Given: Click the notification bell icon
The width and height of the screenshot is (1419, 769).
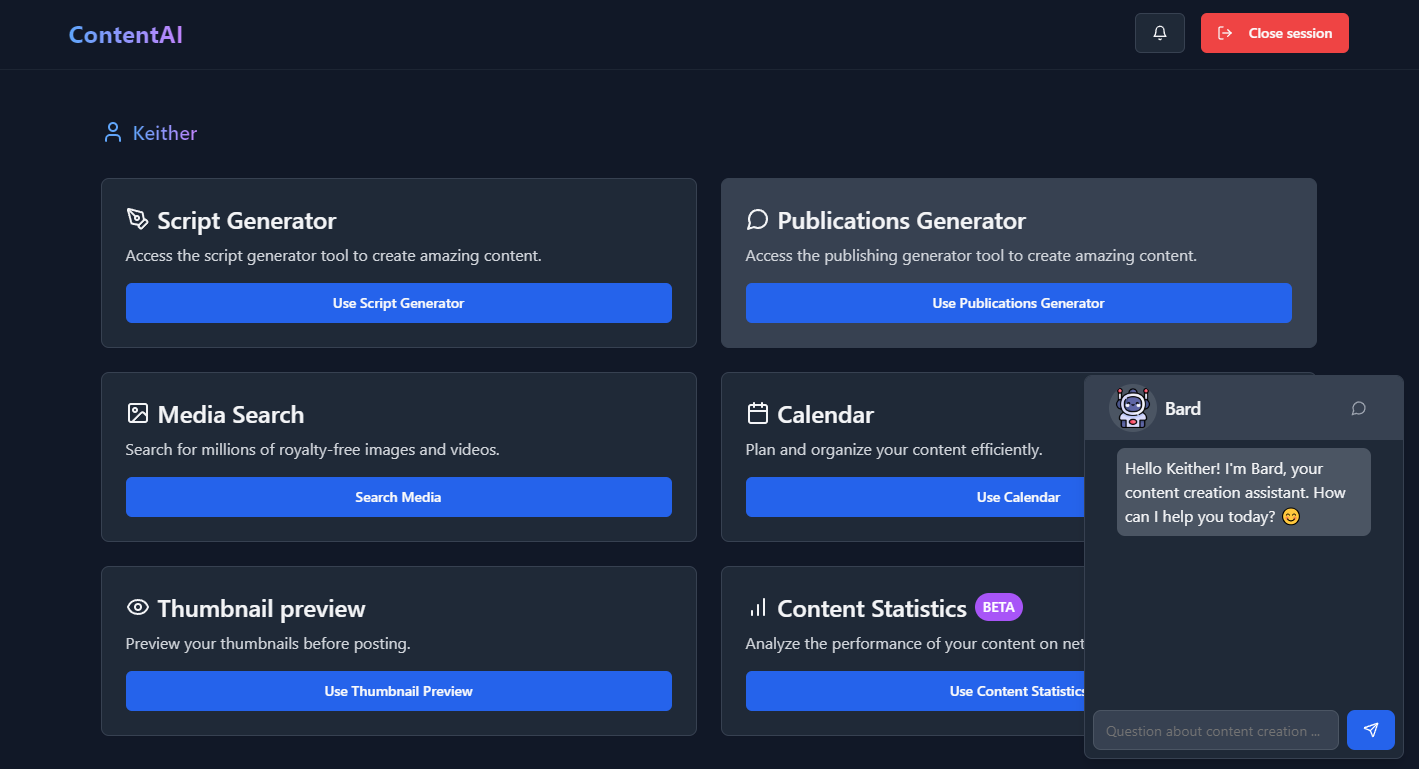Looking at the screenshot, I should (x=1159, y=33).
